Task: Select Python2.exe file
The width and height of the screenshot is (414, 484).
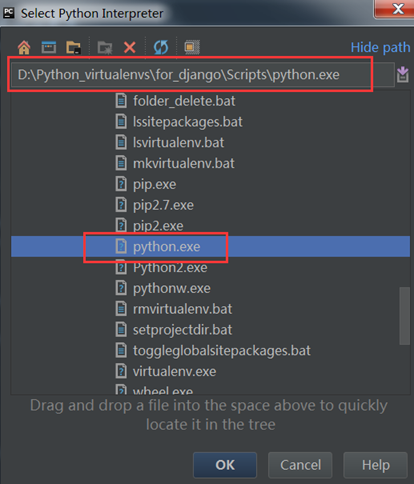Action: (x=170, y=267)
